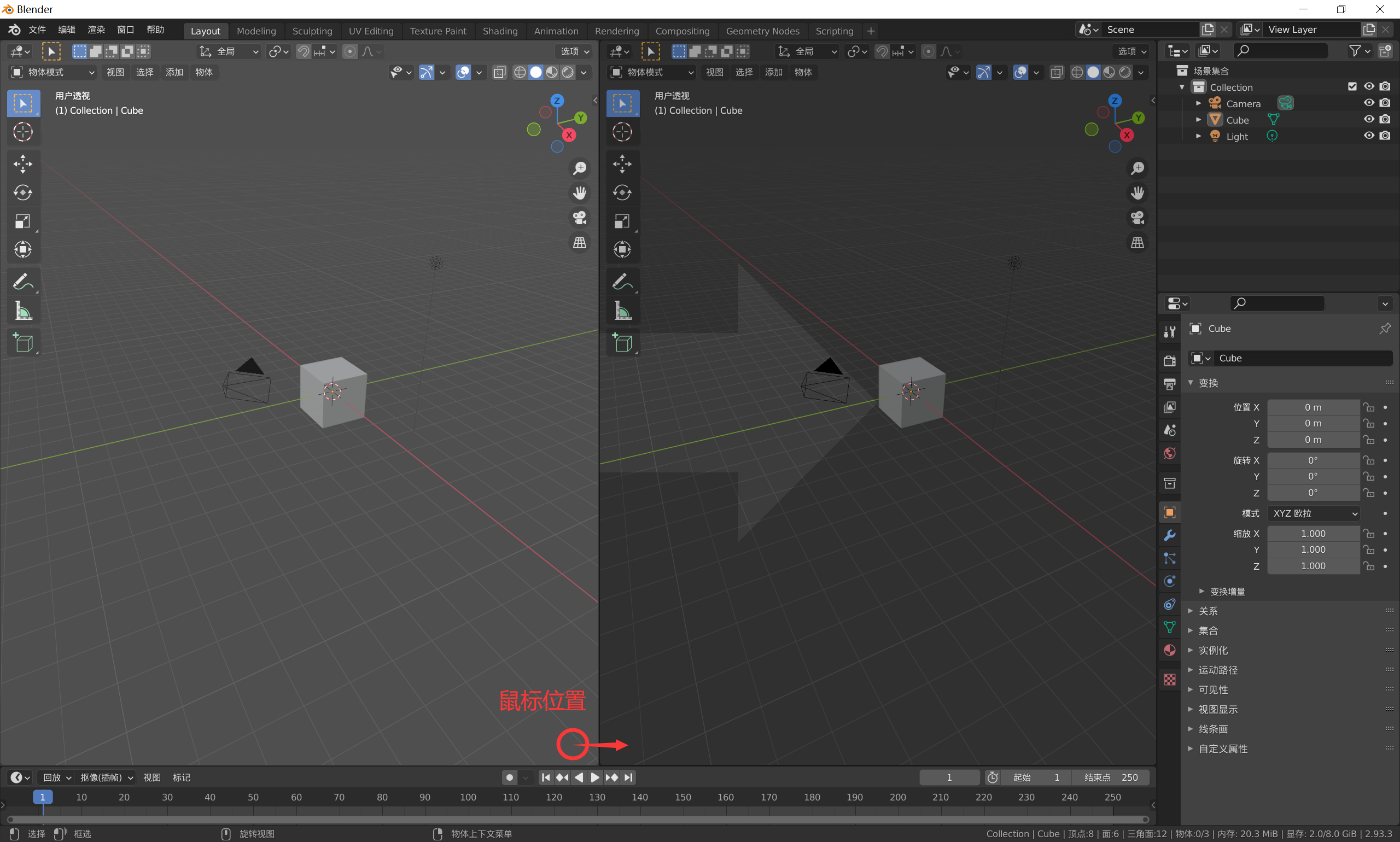1400x842 pixels.
Task: Click the New Collection button in the outliner
Action: (x=1386, y=51)
